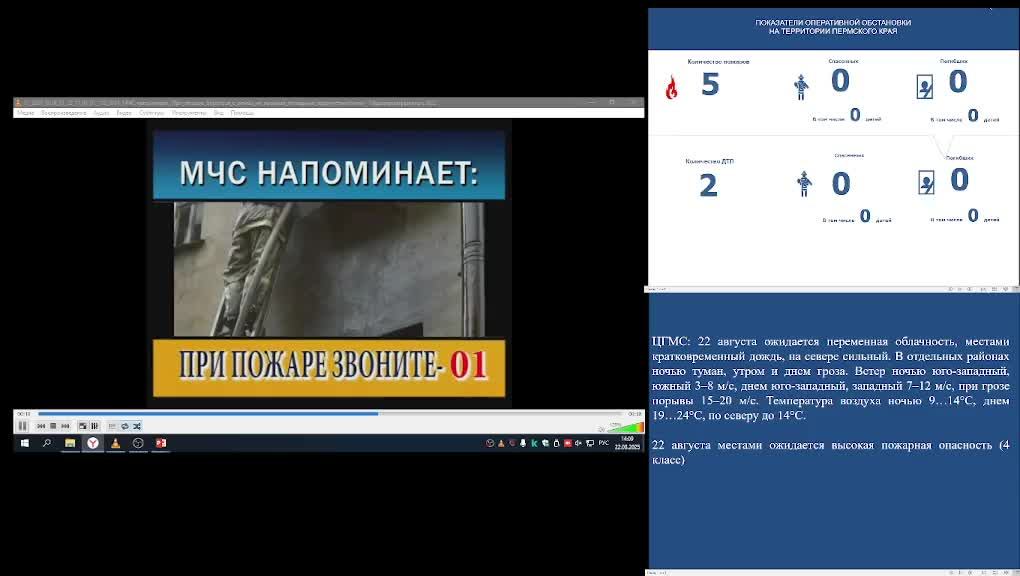Open the Медиа menu in VLC
Viewport: 1020px width, 576px height.
click(26, 113)
